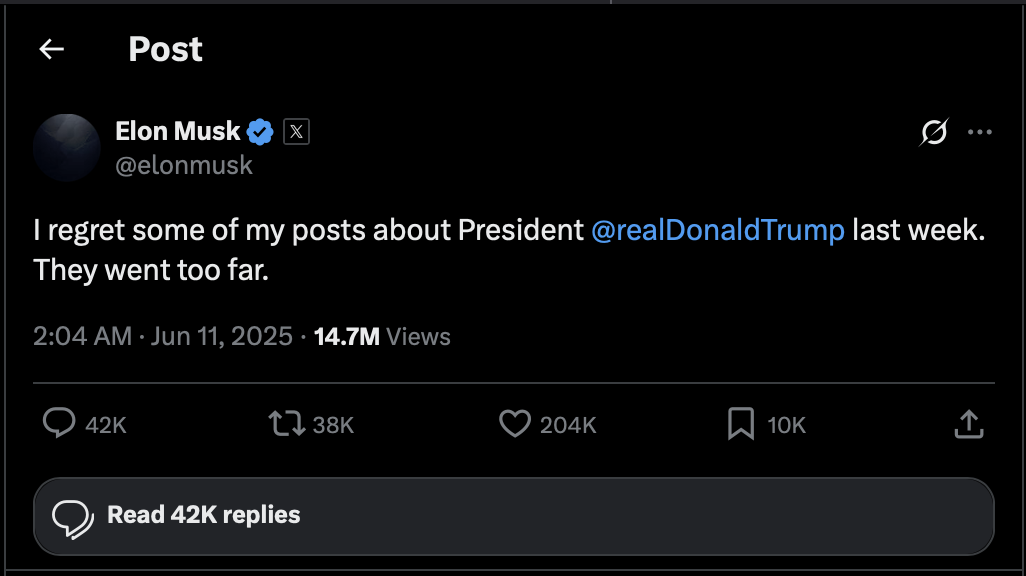1026x576 pixels.
Task: Open the @realDonaldTrump mention link
Action: click(x=718, y=231)
